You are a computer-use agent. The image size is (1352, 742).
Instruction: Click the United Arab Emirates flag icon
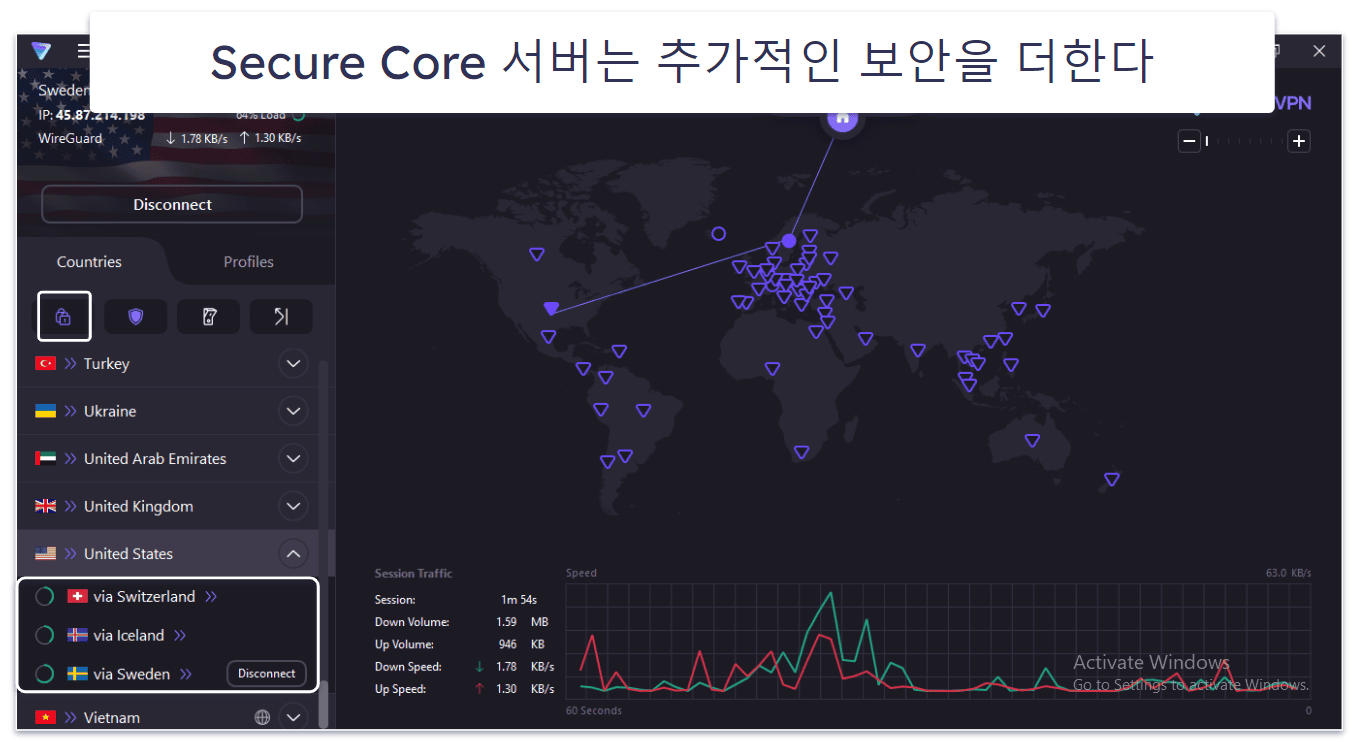[x=46, y=459]
